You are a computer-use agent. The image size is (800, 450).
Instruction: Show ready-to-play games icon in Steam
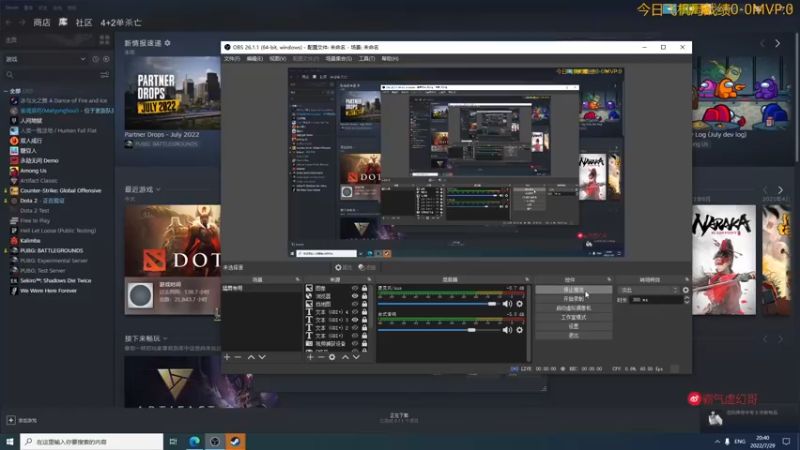coord(106,59)
